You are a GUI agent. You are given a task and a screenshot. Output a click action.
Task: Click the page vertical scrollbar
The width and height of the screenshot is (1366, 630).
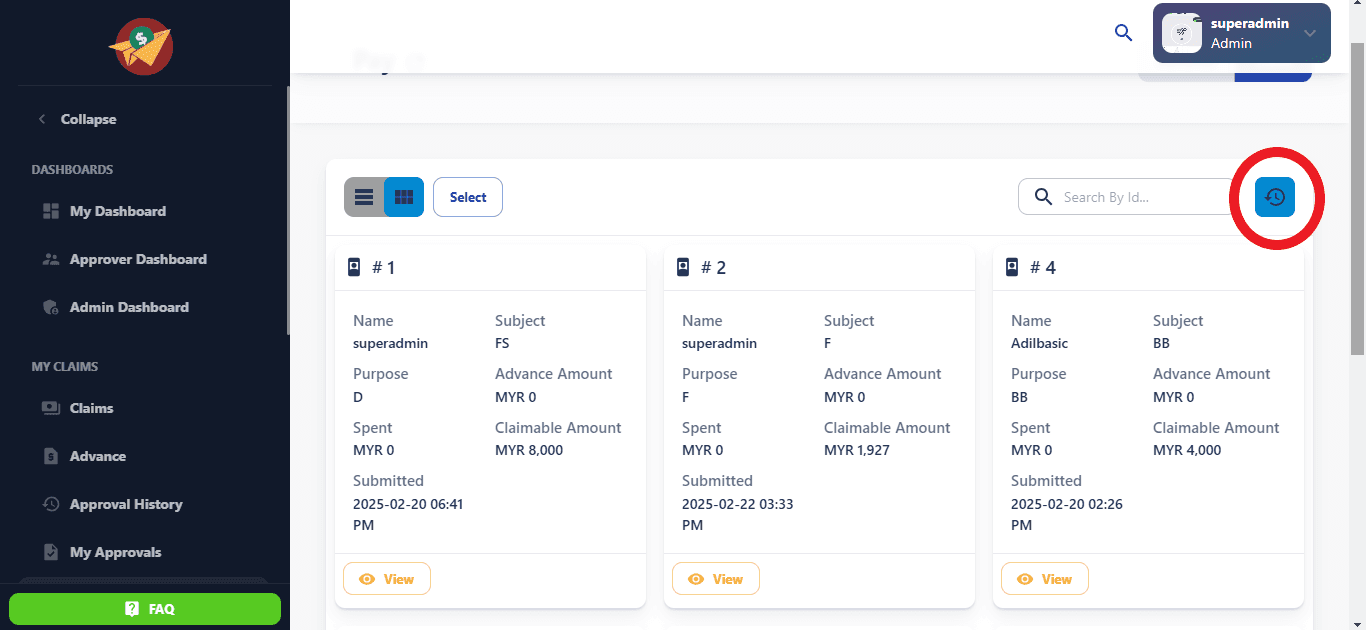point(1357,200)
